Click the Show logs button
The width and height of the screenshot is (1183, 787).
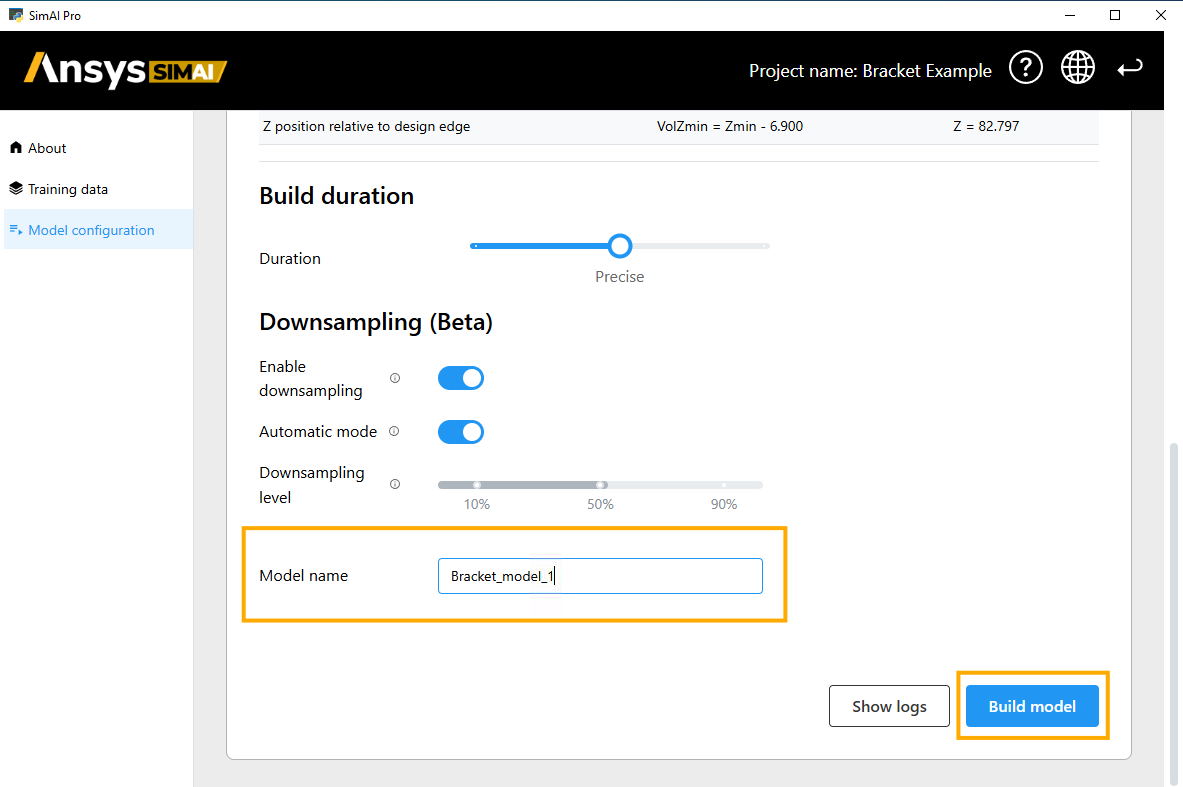889,706
